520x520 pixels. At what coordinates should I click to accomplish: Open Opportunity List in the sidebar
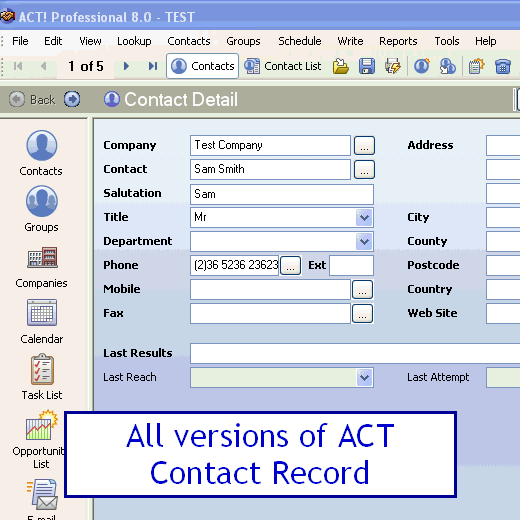(39, 439)
